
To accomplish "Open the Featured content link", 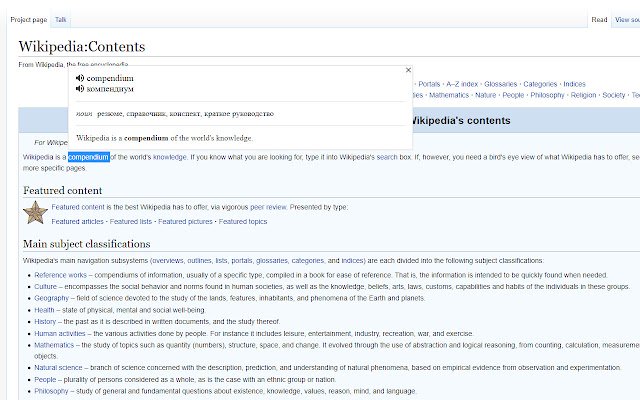I will tap(78, 207).
